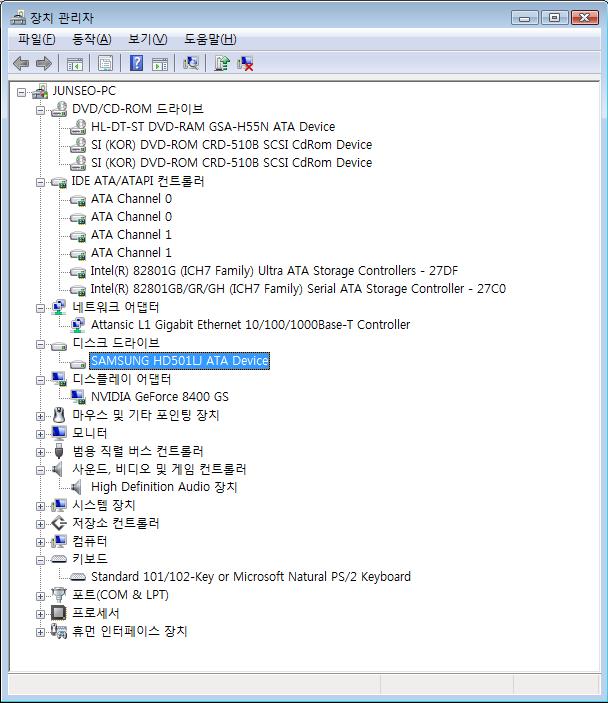Expand the 저장소 컨트롤러 category
Screen dimensions: 608x703
(40, 524)
